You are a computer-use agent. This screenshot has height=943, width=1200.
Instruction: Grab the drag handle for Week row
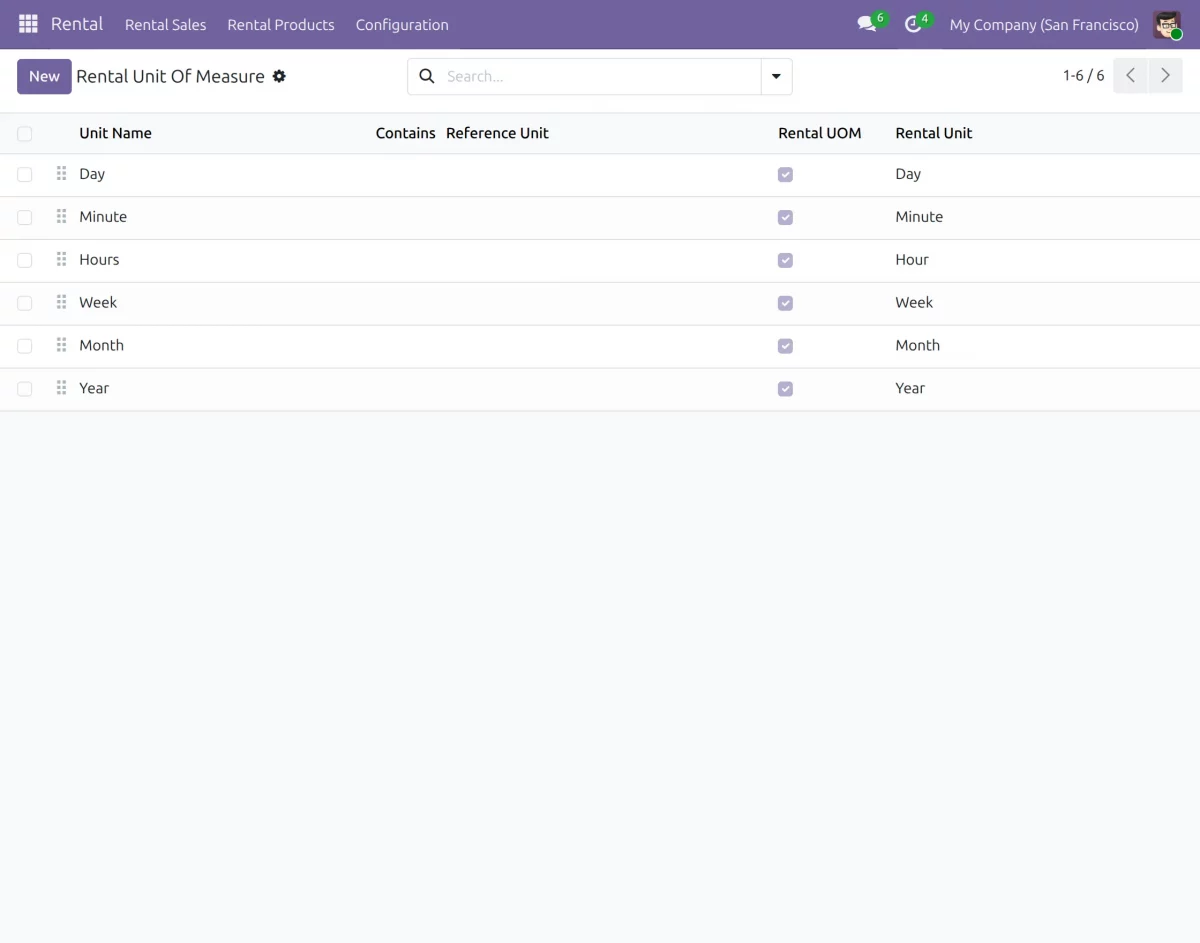(62, 303)
